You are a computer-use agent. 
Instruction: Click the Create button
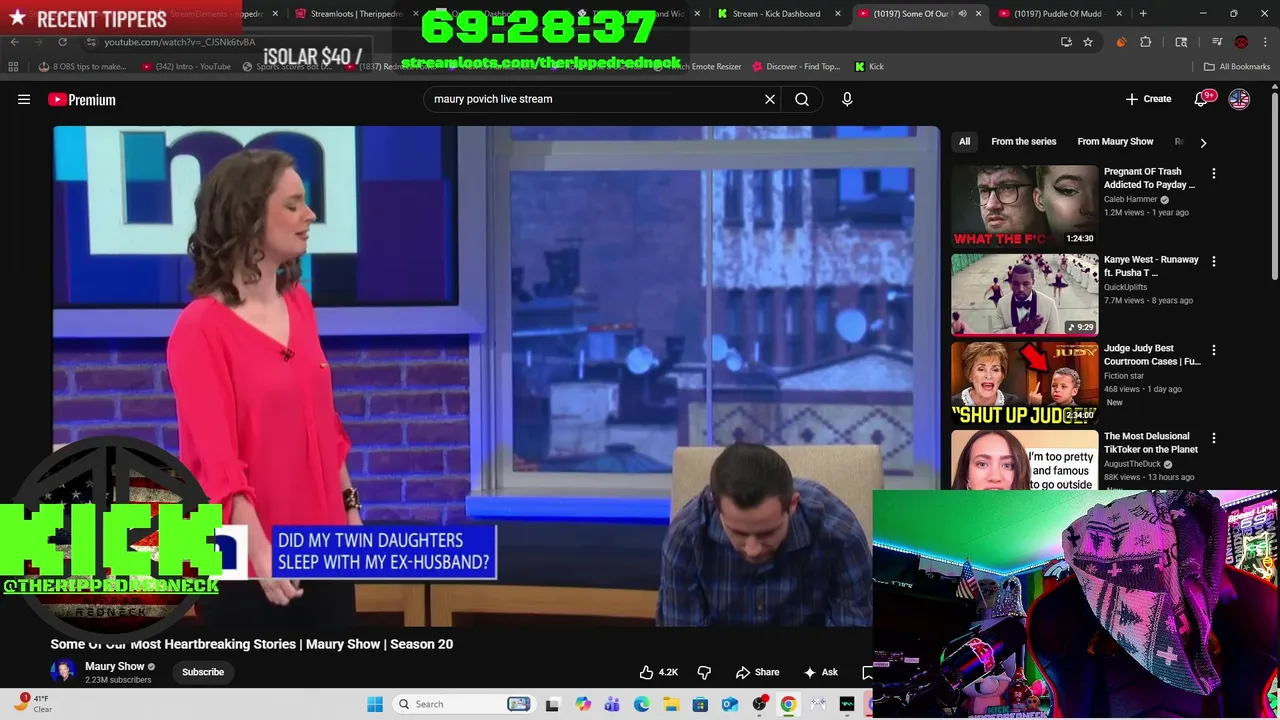(x=1148, y=99)
